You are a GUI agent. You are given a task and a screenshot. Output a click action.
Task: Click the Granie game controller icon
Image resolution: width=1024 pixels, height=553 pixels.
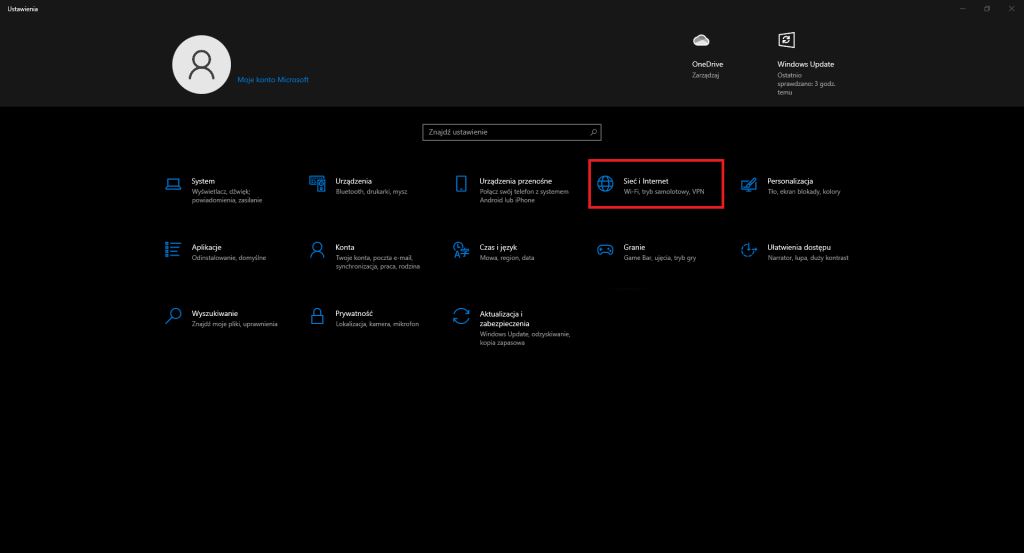point(605,249)
